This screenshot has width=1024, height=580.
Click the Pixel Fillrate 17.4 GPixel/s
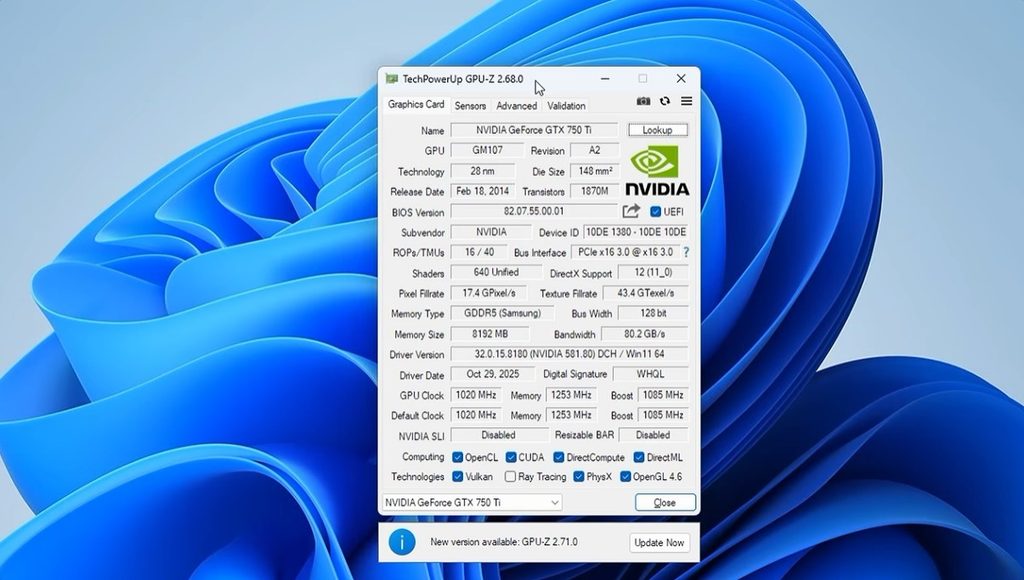488,293
